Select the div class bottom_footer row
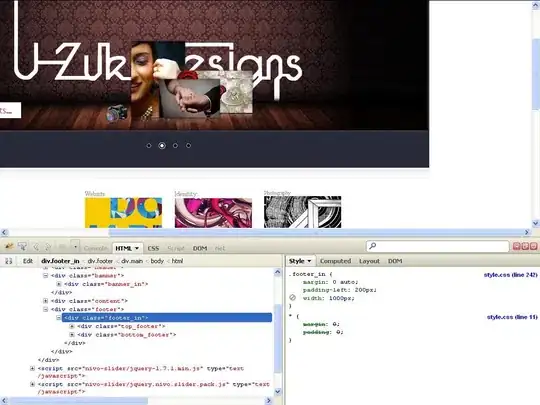Screen dimensions: 540x405 click(x=127, y=334)
